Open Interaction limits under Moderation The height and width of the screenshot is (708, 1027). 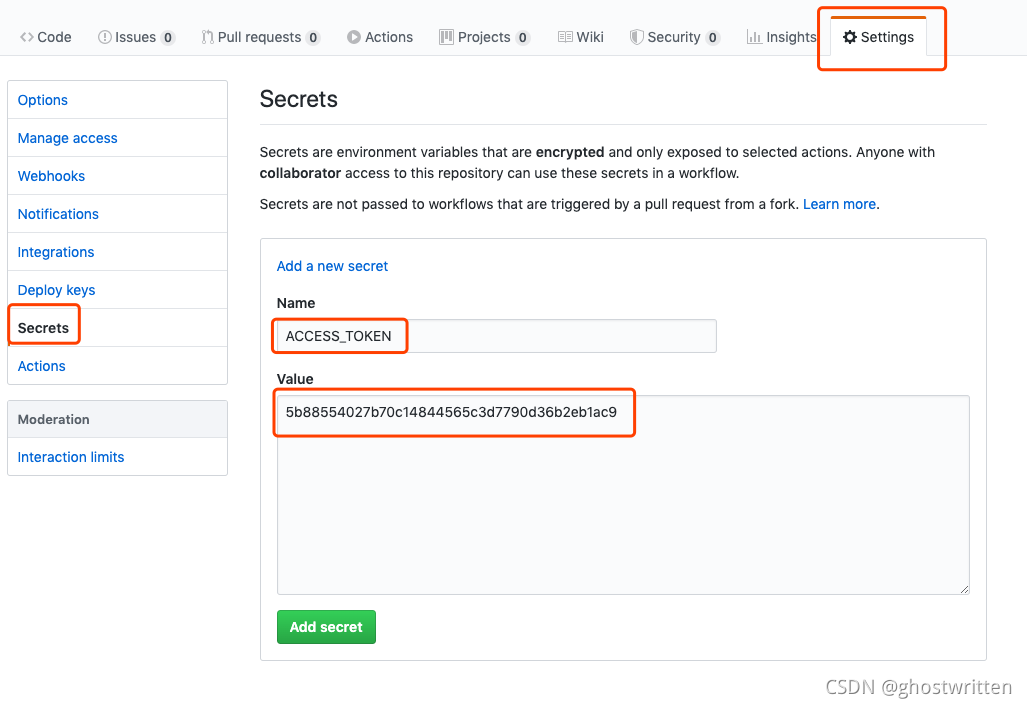(x=71, y=457)
